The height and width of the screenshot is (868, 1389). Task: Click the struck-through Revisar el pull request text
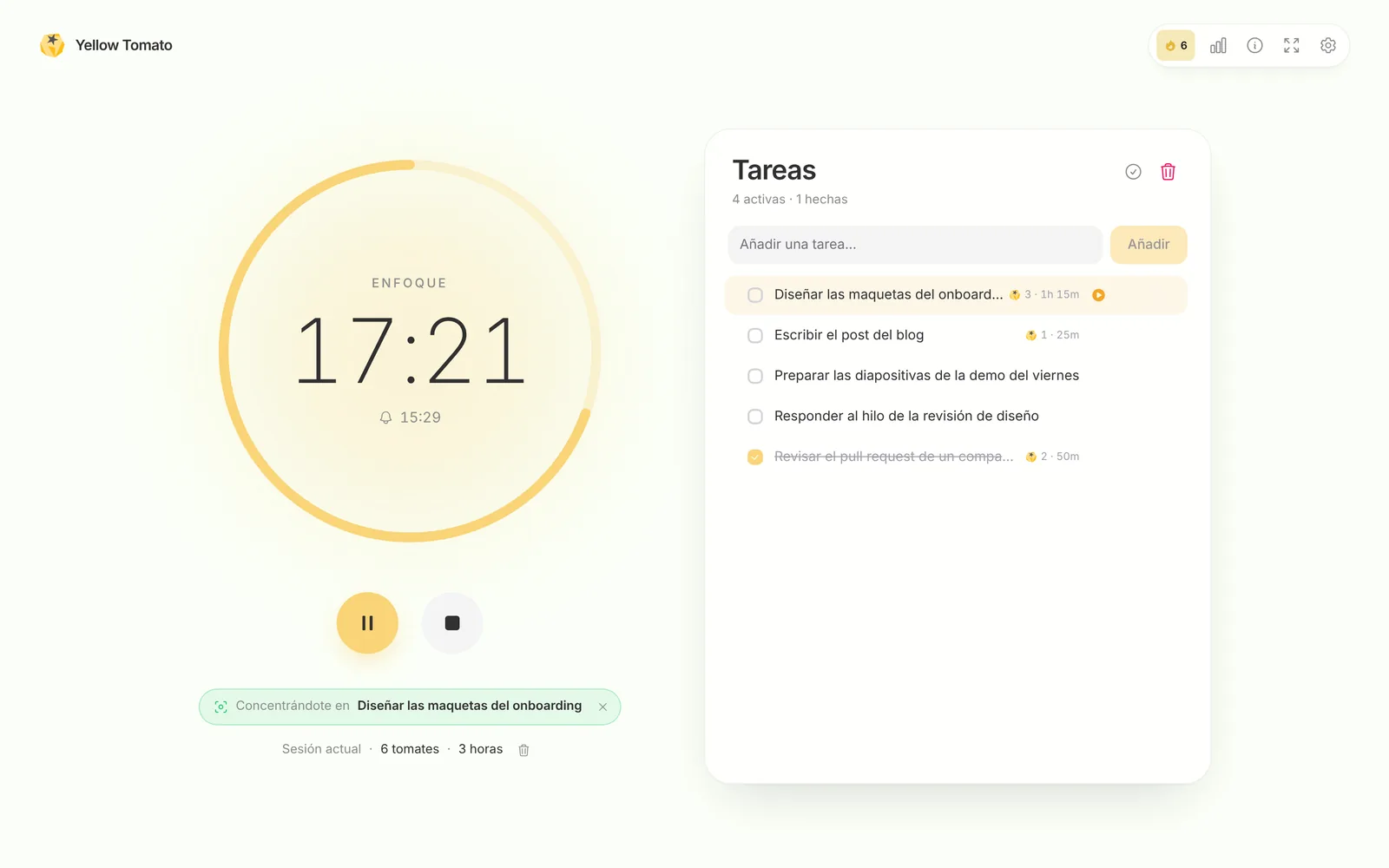893,457
